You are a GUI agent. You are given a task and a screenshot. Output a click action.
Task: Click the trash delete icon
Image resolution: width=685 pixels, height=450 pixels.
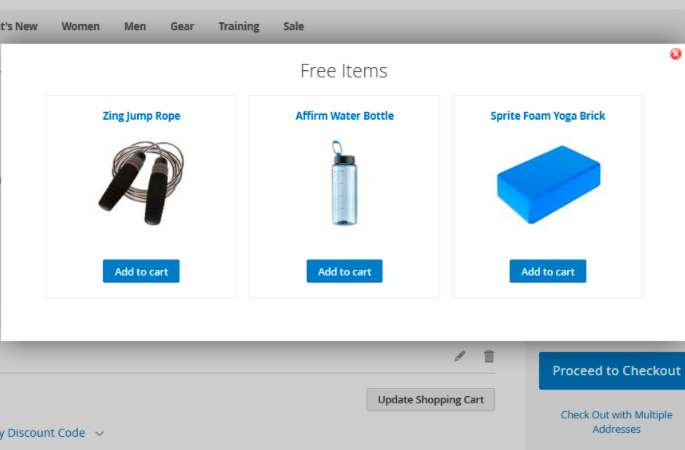[x=489, y=356]
